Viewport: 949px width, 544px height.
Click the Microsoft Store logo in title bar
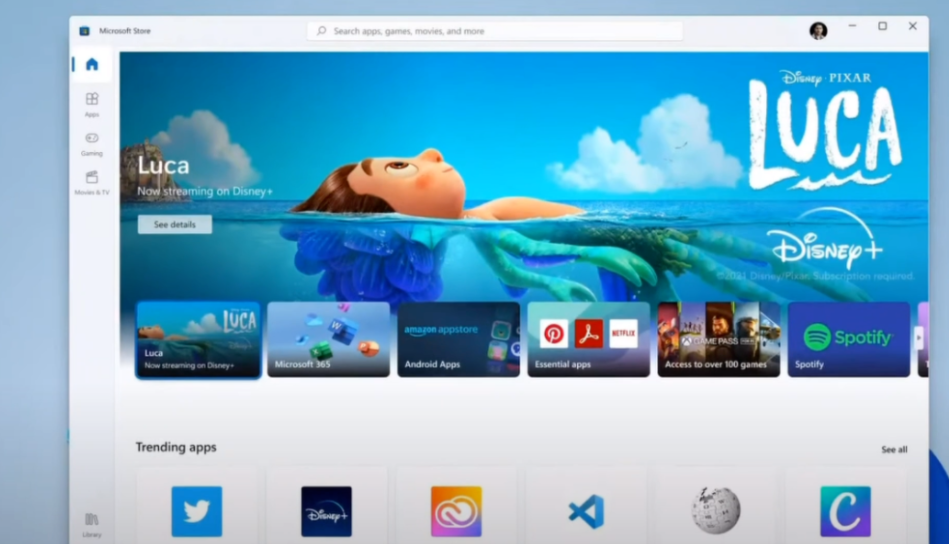tap(85, 31)
